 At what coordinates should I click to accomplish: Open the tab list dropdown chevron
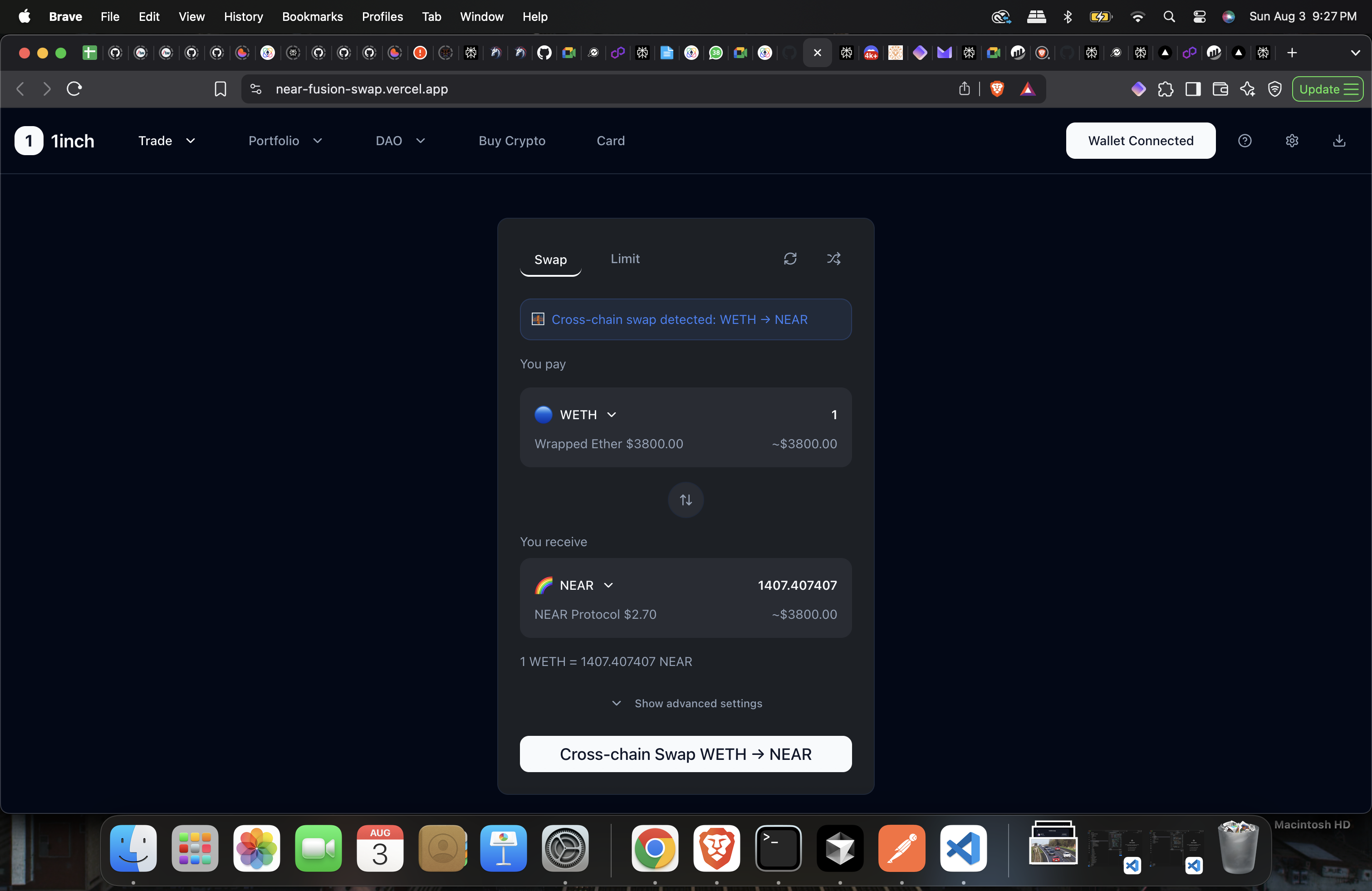click(x=1355, y=53)
